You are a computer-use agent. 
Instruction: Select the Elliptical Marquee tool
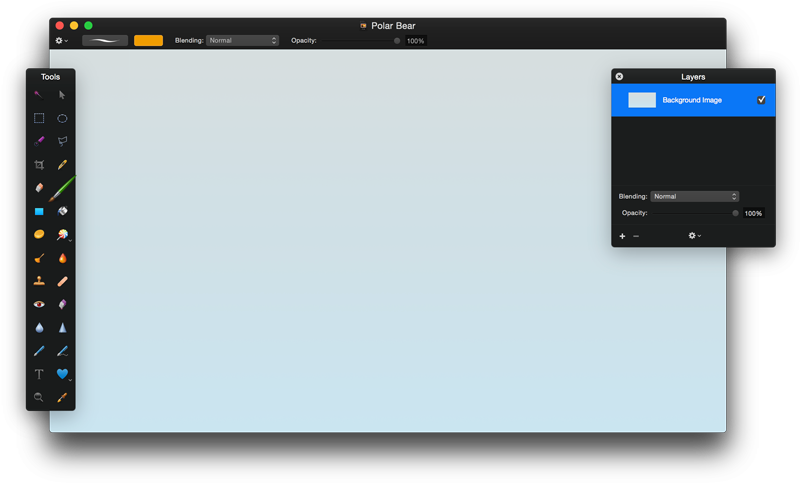[62, 118]
